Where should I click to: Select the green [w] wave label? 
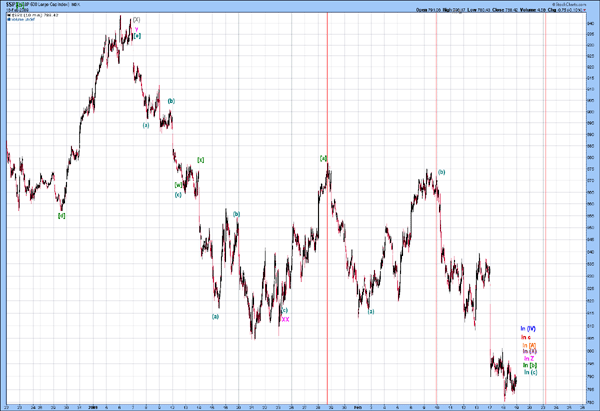click(178, 185)
